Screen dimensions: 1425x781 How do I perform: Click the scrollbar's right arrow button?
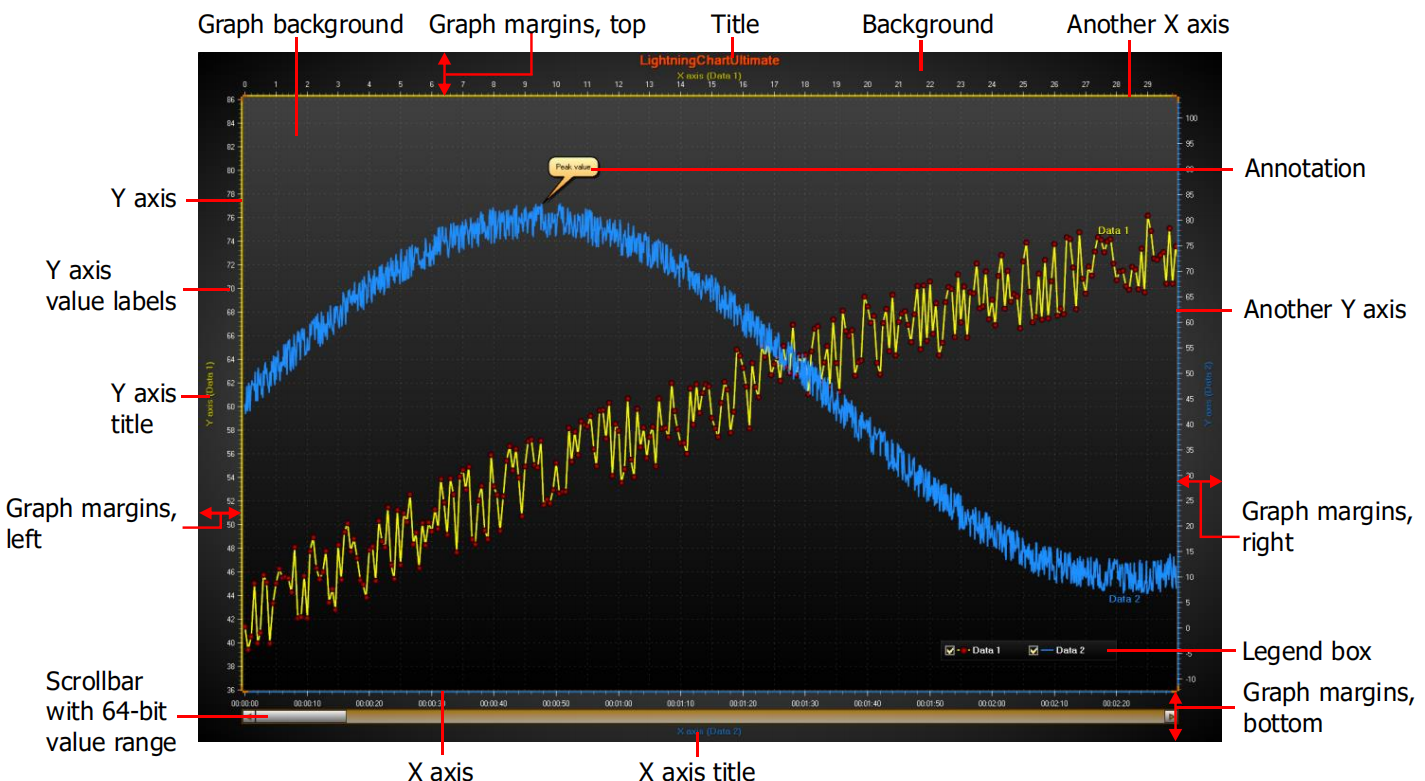(x=1170, y=716)
